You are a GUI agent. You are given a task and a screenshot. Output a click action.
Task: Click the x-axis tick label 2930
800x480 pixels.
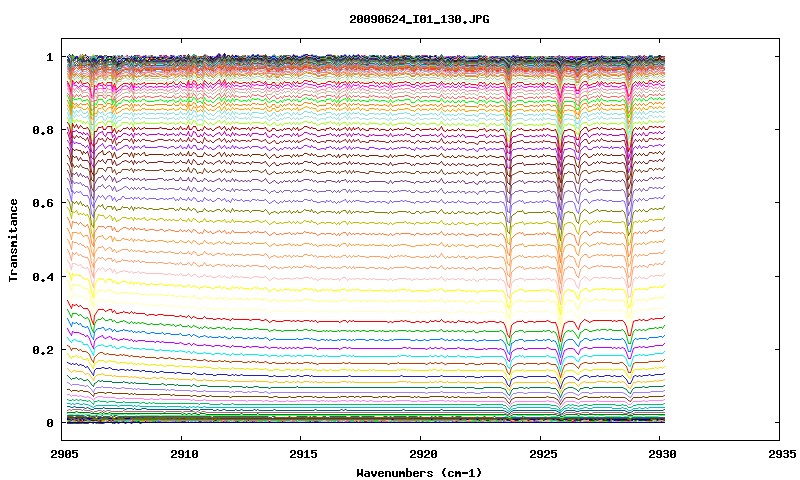[x=662, y=454]
